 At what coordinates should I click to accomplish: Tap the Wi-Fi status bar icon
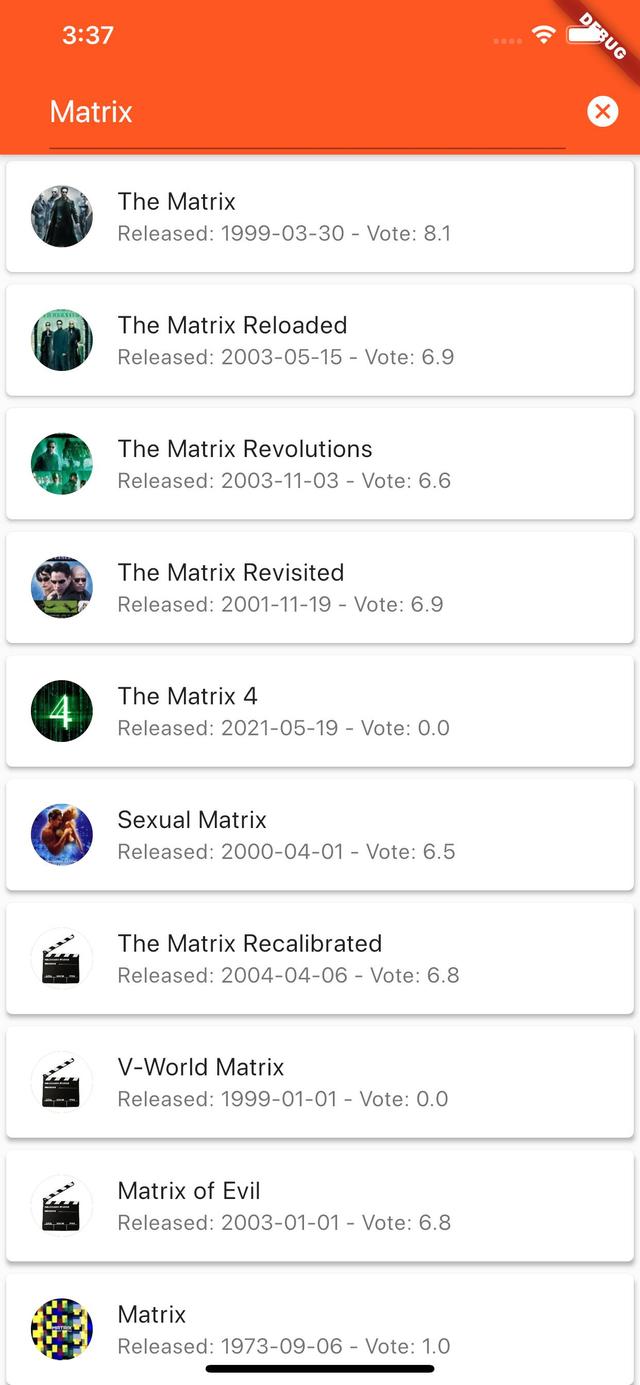pyautogui.click(x=543, y=35)
